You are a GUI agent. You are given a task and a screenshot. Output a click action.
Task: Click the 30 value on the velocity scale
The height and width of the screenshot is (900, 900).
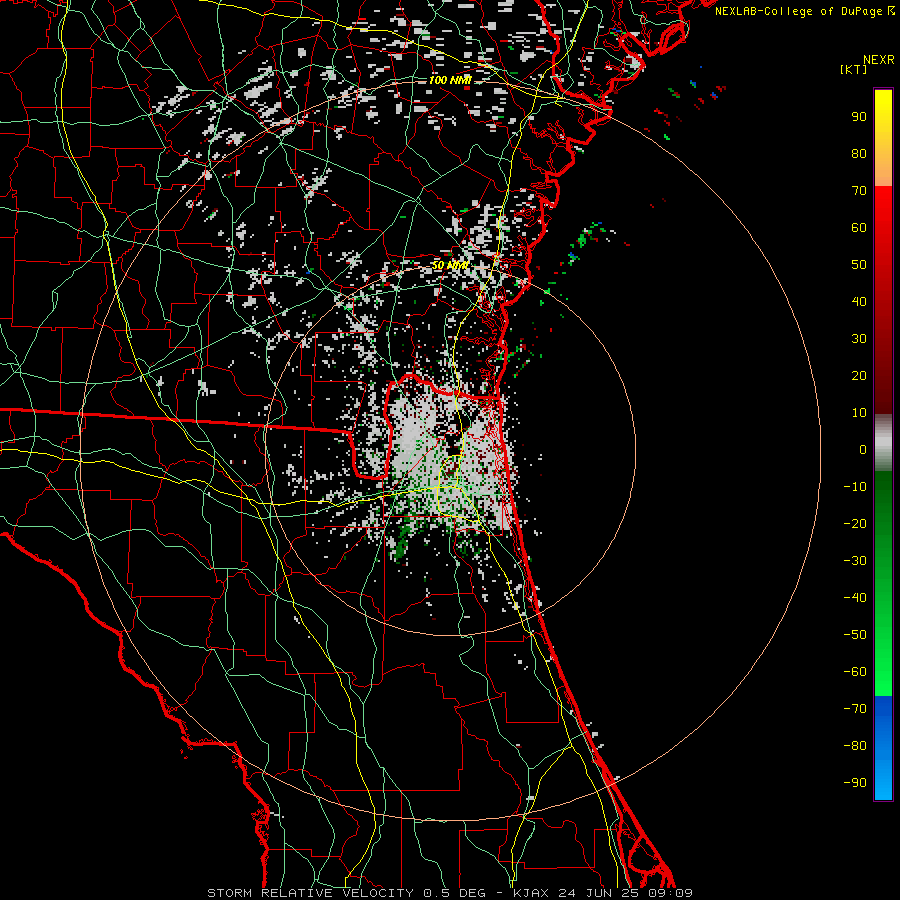pyautogui.click(x=859, y=339)
